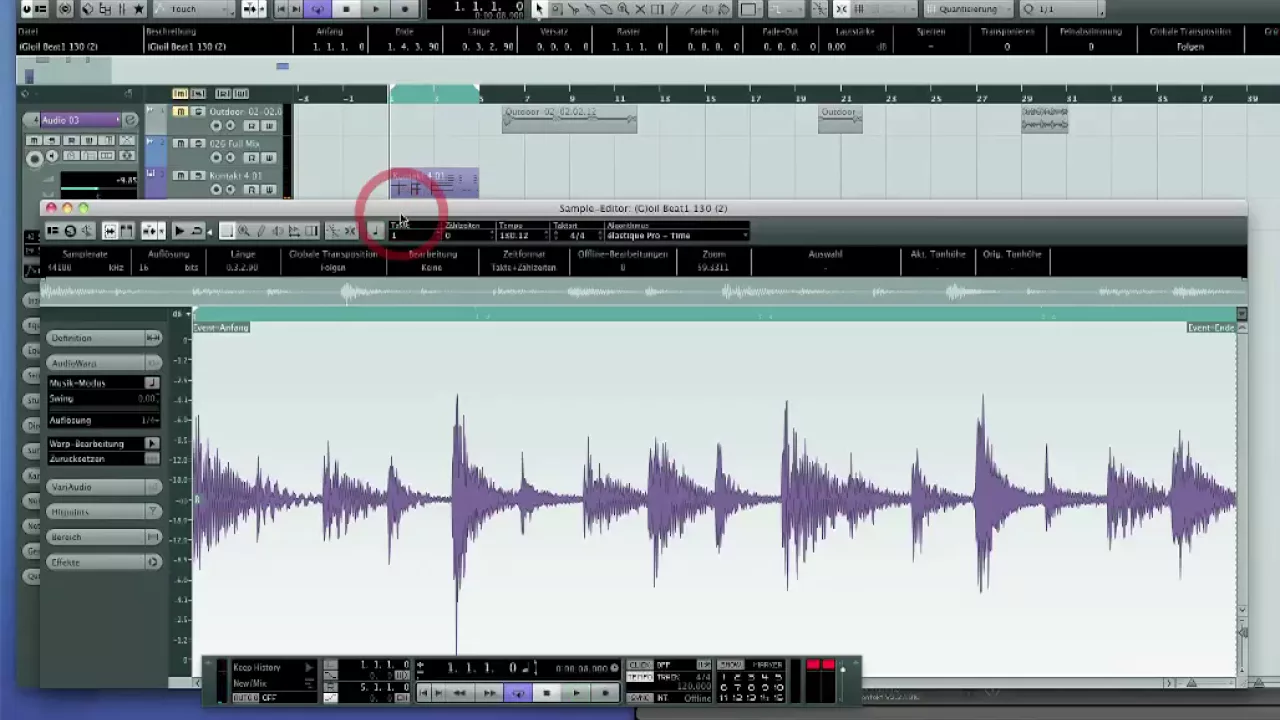Screen dimensions: 1280x720
Task: Open the Taktart 4/4 field
Action: 576,235
